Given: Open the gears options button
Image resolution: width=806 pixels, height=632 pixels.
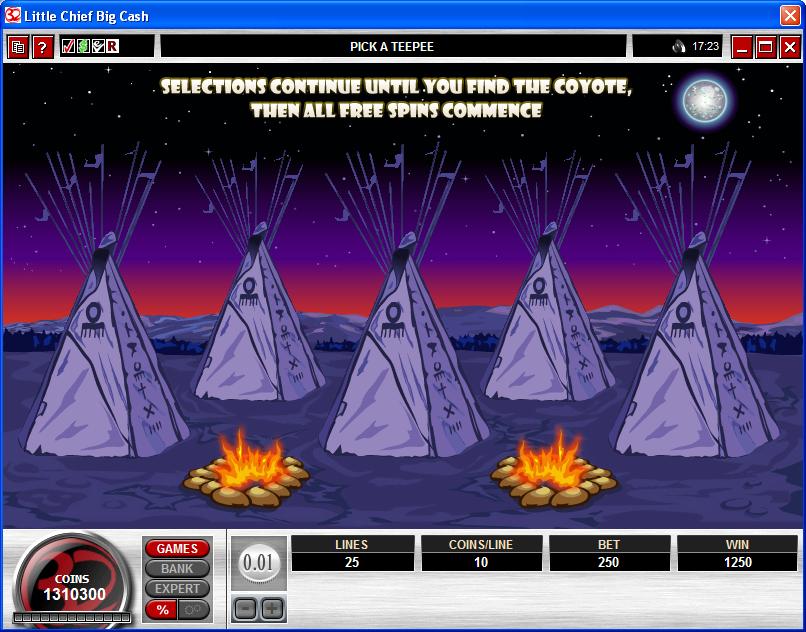Looking at the screenshot, I should coord(193,609).
